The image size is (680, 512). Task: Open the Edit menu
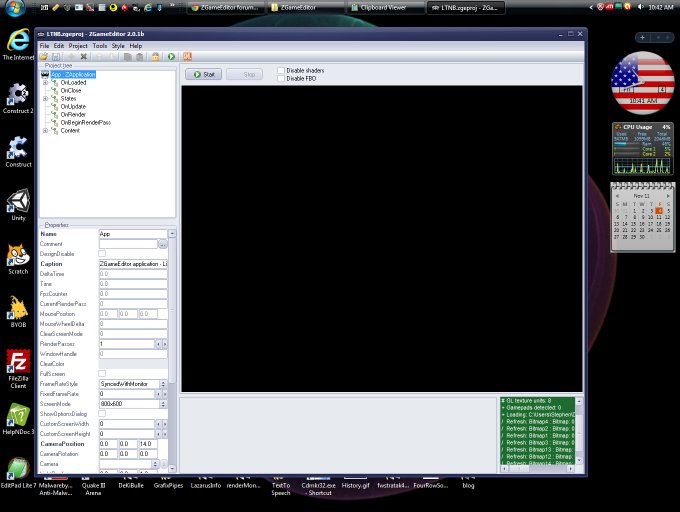point(59,46)
